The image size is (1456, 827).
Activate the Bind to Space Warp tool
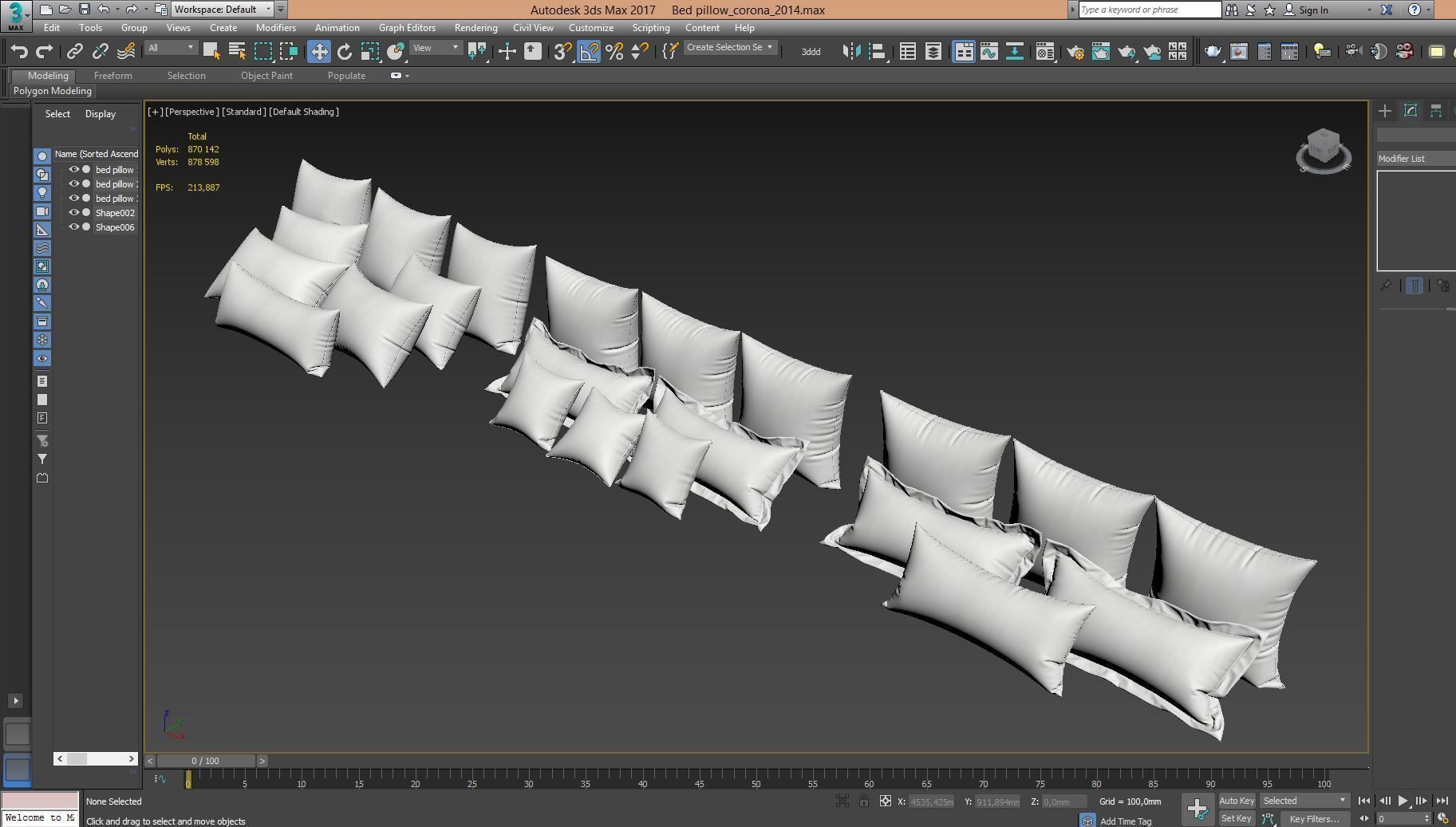126,52
